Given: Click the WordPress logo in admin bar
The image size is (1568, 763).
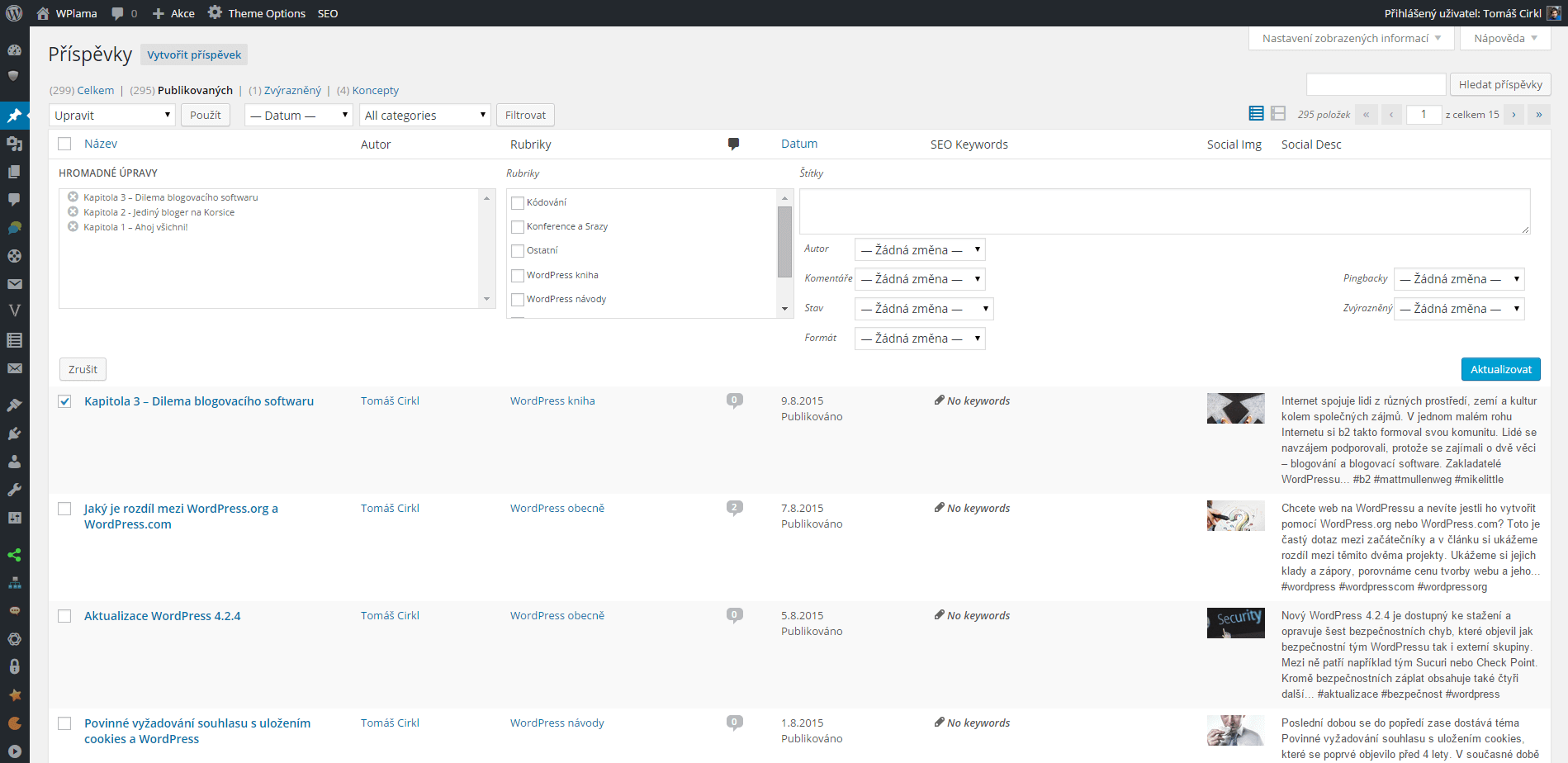Looking at the screenshot, I should click(14, 13).
